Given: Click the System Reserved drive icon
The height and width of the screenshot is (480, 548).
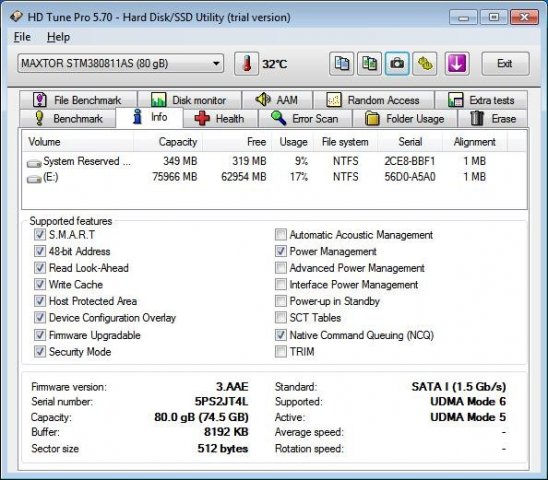Looking at the screenshot, I should pos(34,163).
